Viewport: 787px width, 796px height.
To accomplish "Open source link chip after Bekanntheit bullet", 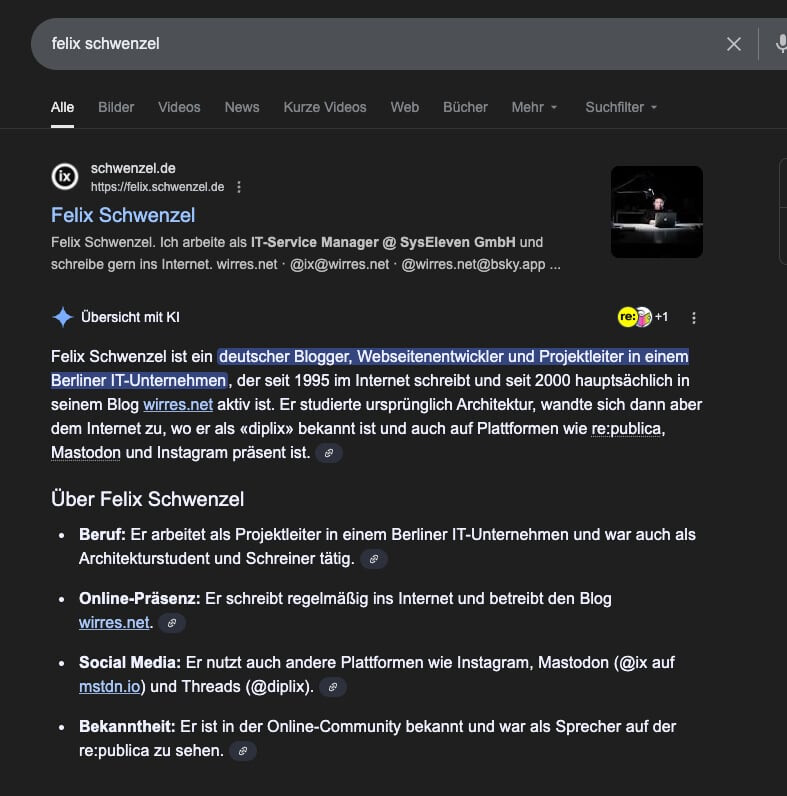I will coord(242,751).
